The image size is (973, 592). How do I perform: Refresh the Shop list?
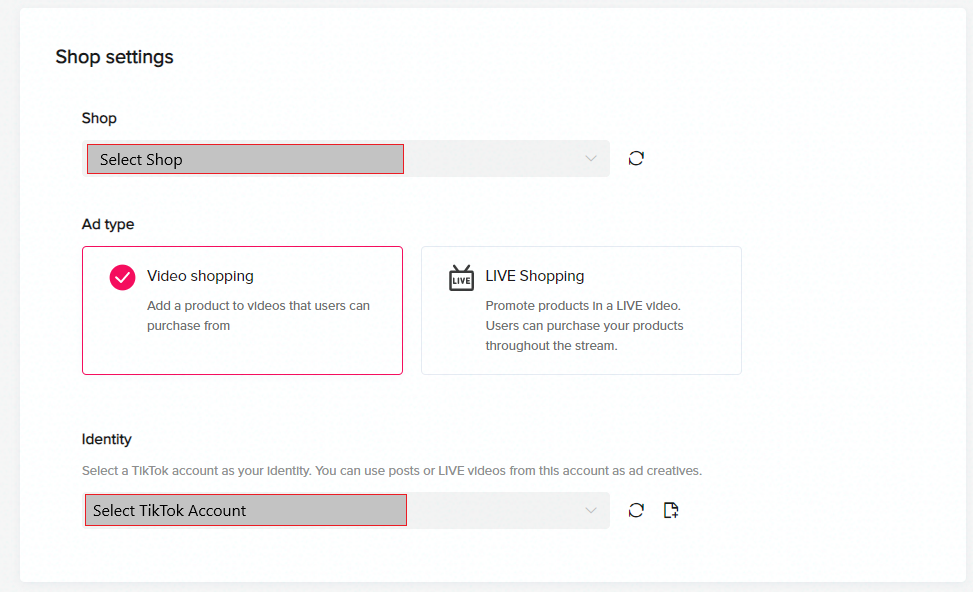(636, 158)
